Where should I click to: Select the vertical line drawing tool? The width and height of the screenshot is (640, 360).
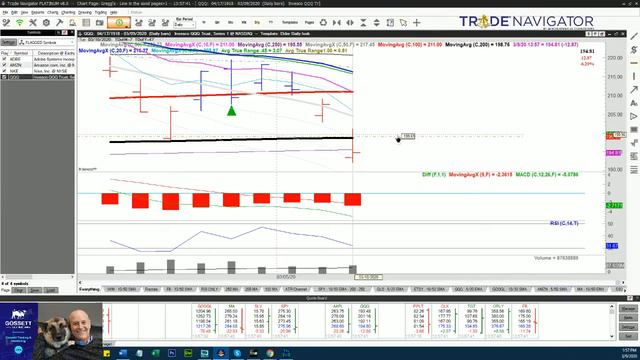tap(634, 76)
